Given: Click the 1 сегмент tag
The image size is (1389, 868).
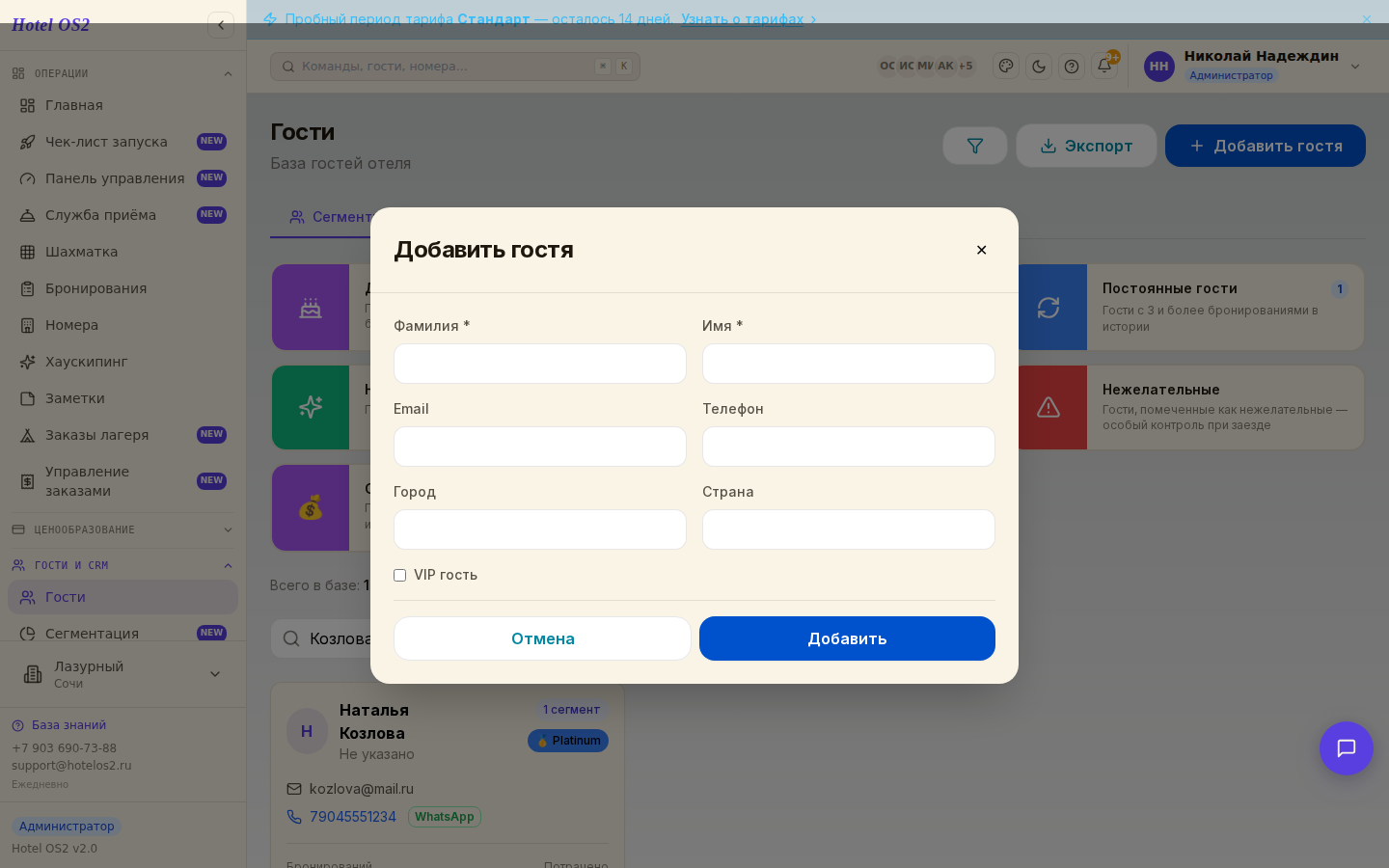Looking at the screenshot, I should tap(571, 710).
